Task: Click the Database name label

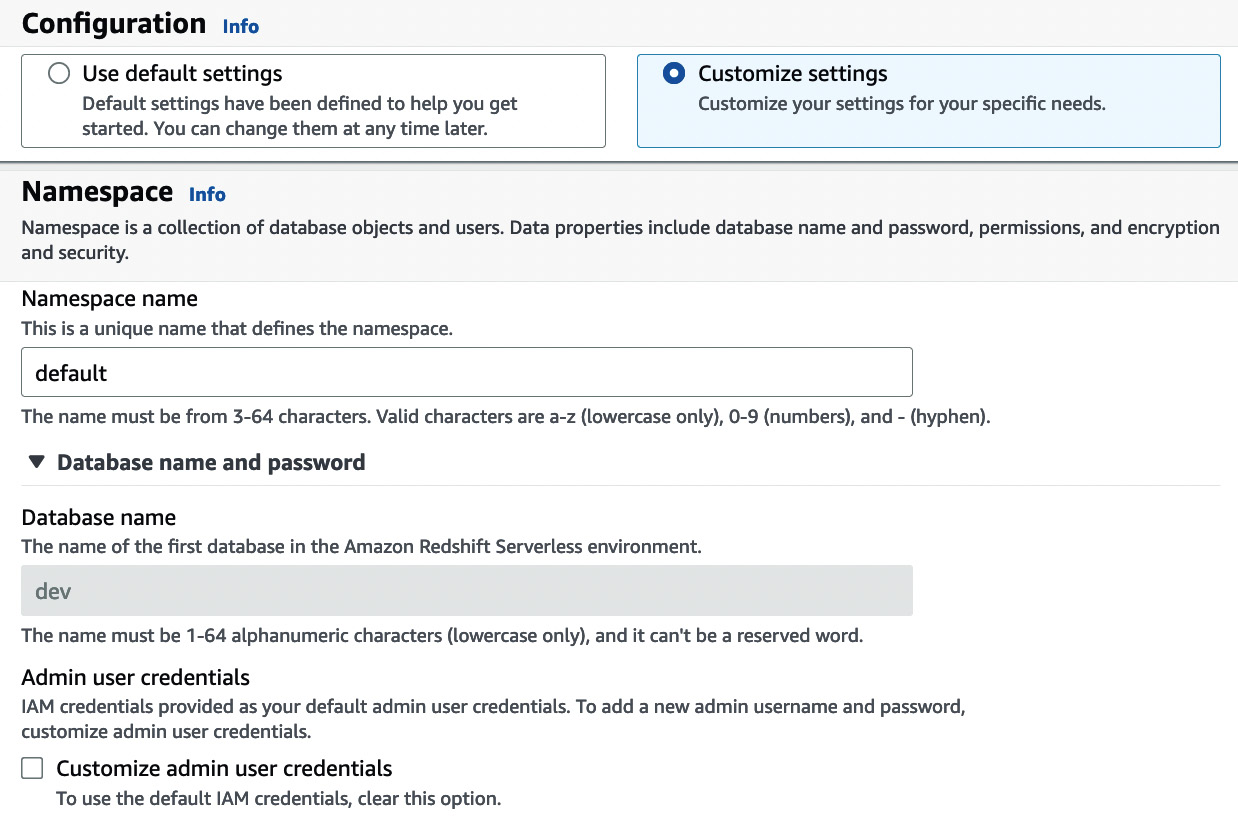Action: 98,518
